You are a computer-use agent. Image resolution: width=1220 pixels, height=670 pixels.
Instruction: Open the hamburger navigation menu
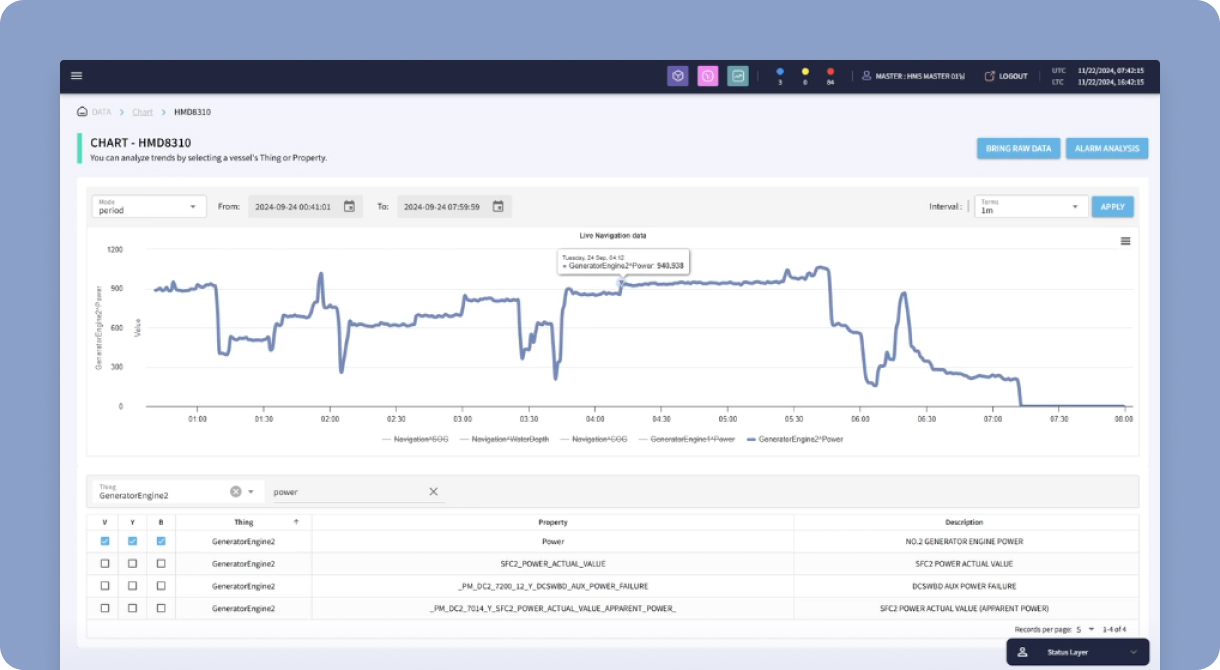click(77, 76)
